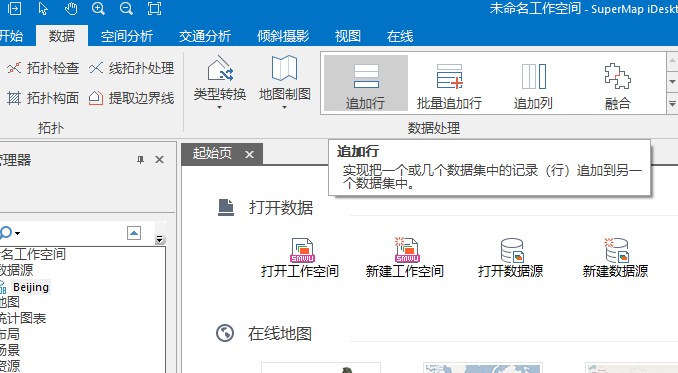678x373 pixels.
Task: Pin the workspace manager panel
Action: pyautogui.click(x=140, y=160)
